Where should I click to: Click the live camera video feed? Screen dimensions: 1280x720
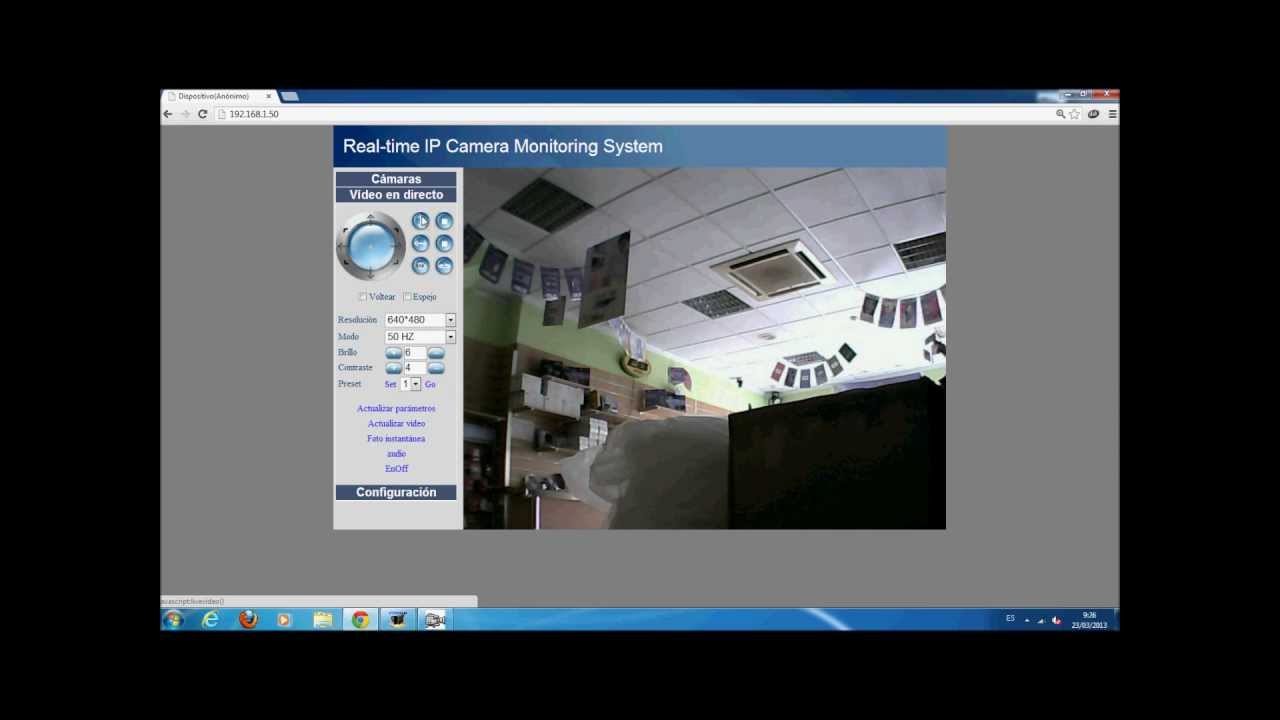[704, 348]
